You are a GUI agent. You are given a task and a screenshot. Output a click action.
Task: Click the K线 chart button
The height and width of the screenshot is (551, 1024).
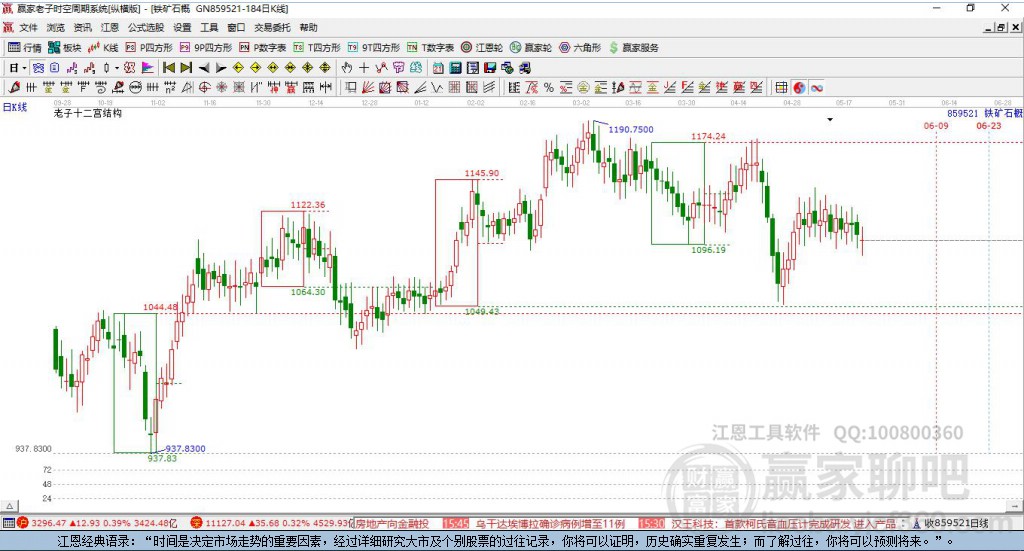(x=103, y=47)
